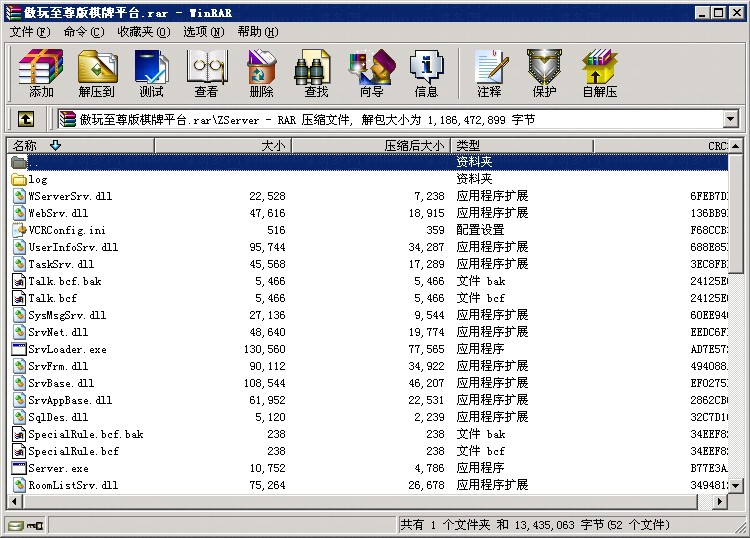The height and width of the screenshot is (538, 750).
Task: Expand the archive path dropdown
Action: (730, 119)
